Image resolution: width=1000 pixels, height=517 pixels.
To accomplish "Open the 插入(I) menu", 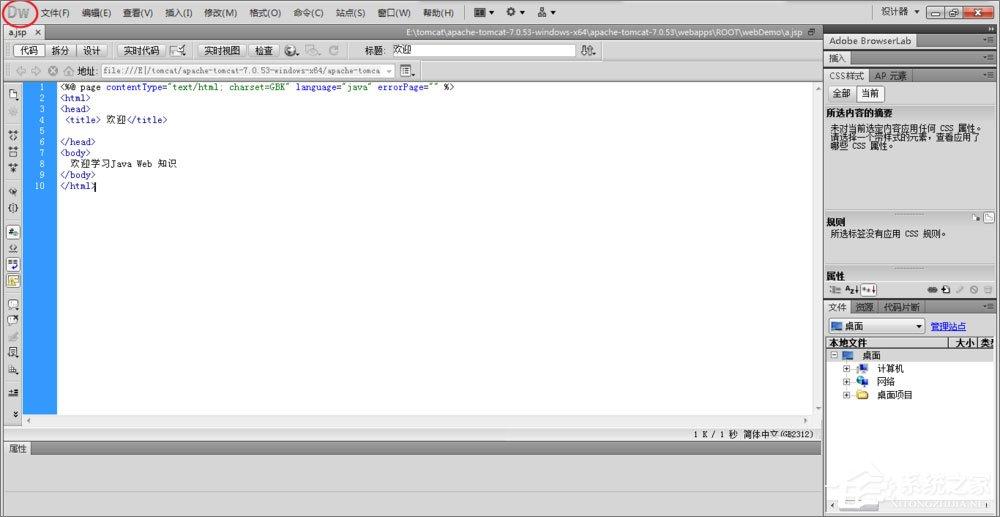I will (x=179, y=12).
